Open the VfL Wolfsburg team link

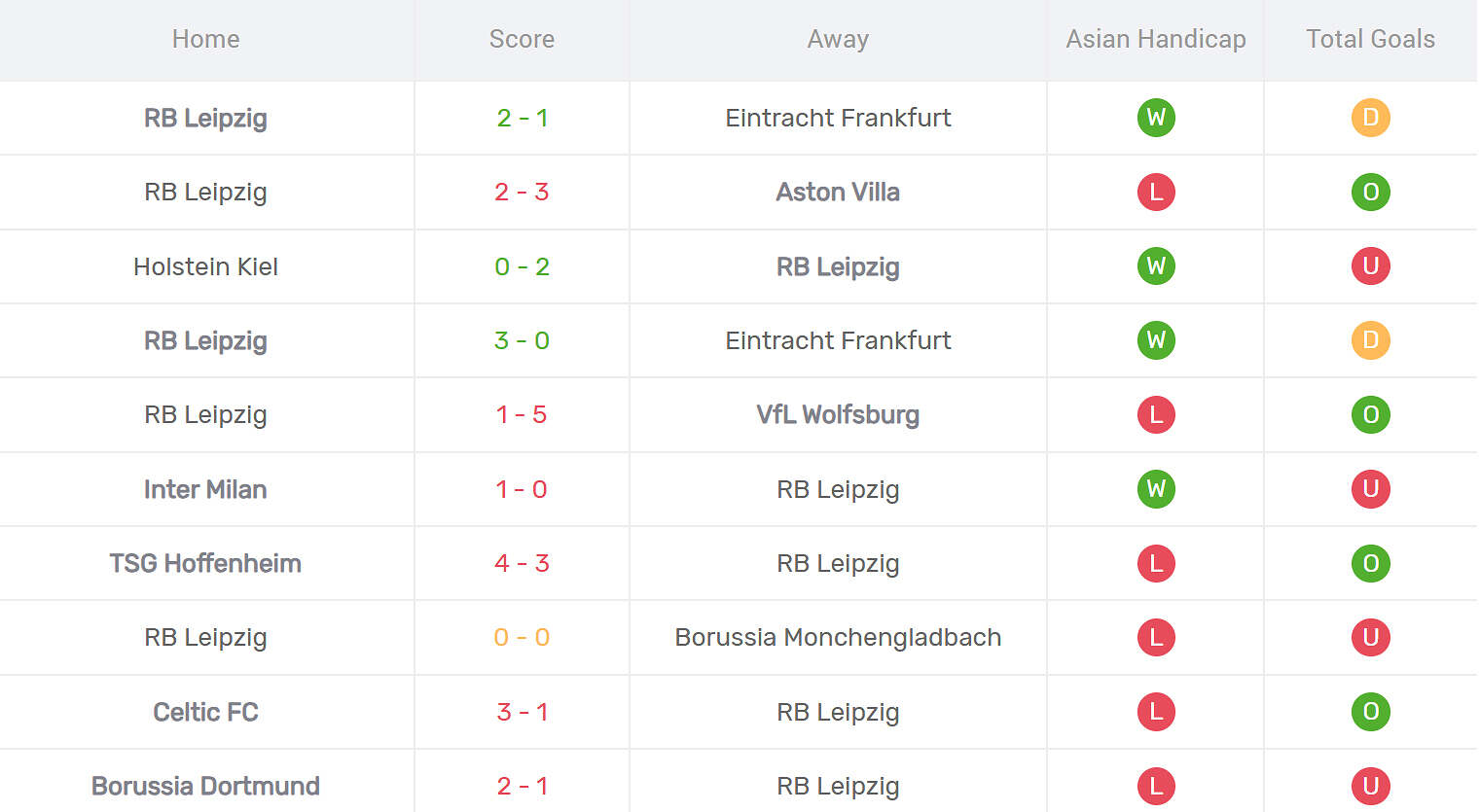click(x=838, y=414)
